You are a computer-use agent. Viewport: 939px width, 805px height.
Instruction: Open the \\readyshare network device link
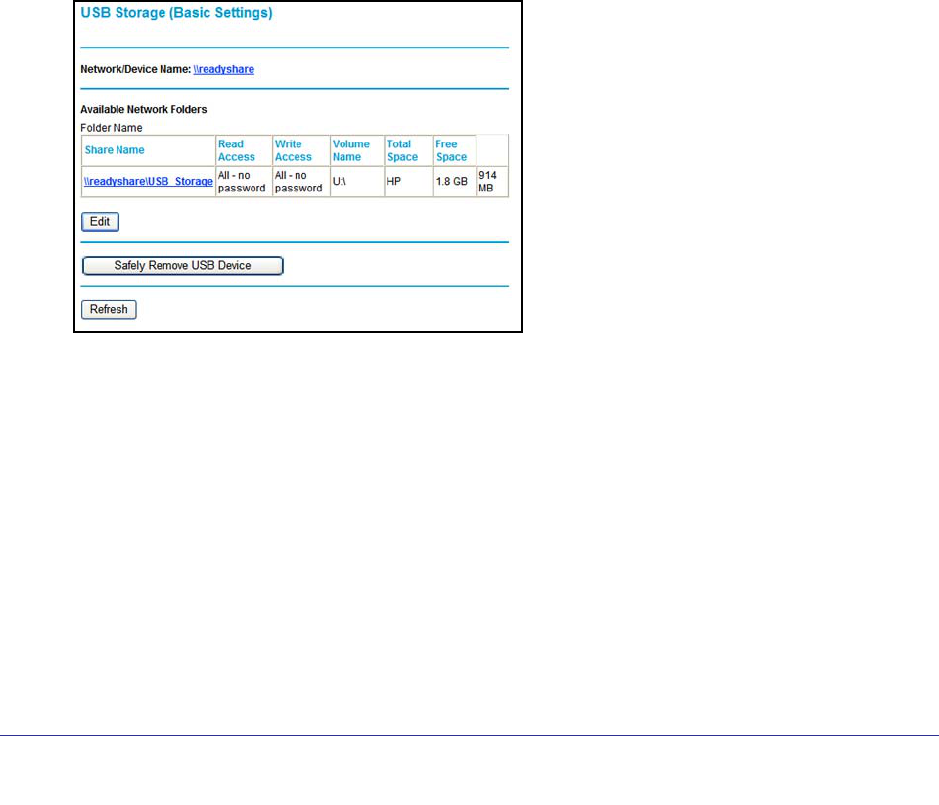pyautogui.click(x=223, y=69)
